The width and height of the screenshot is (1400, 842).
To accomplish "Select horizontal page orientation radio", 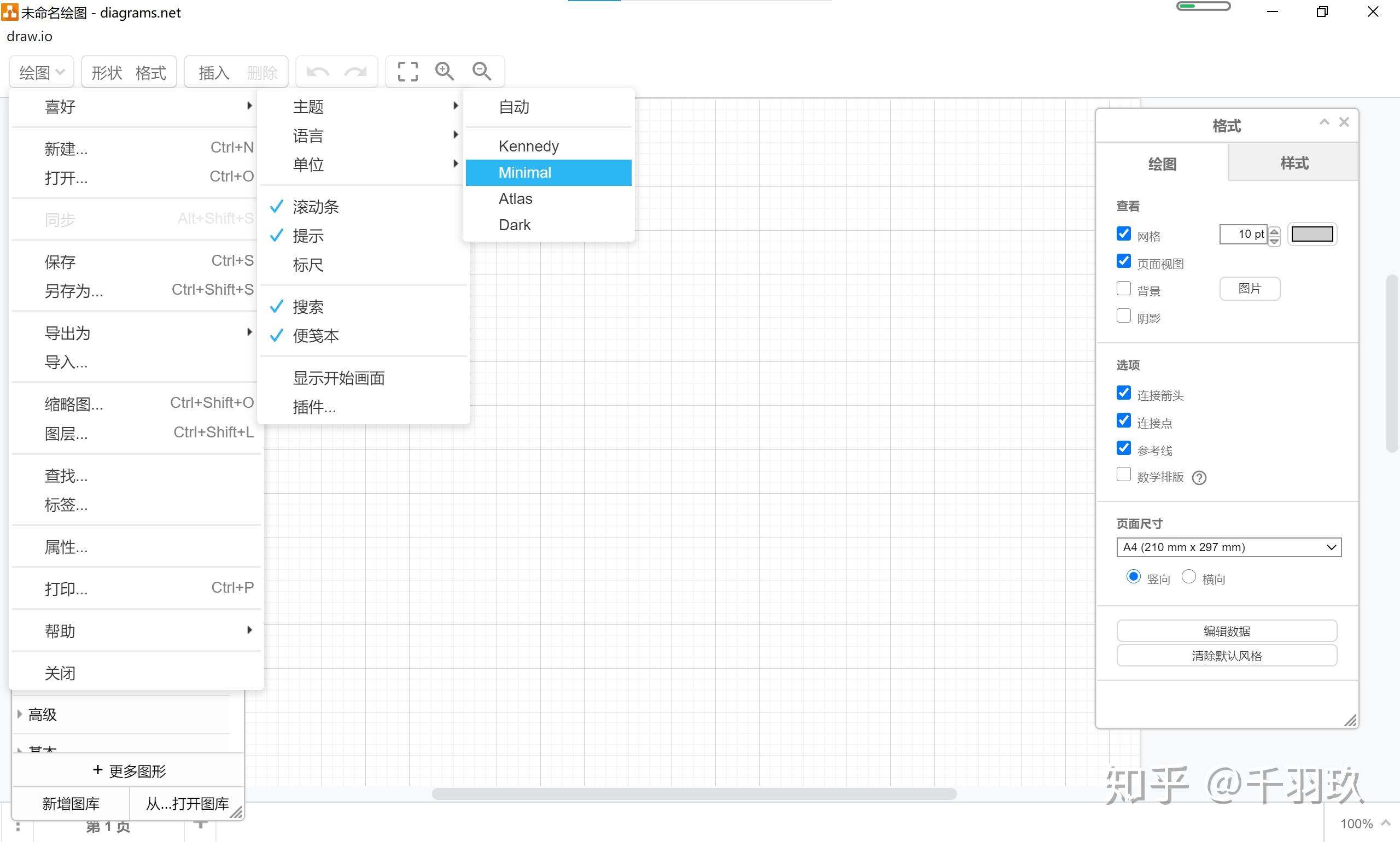I will 1188,577.
